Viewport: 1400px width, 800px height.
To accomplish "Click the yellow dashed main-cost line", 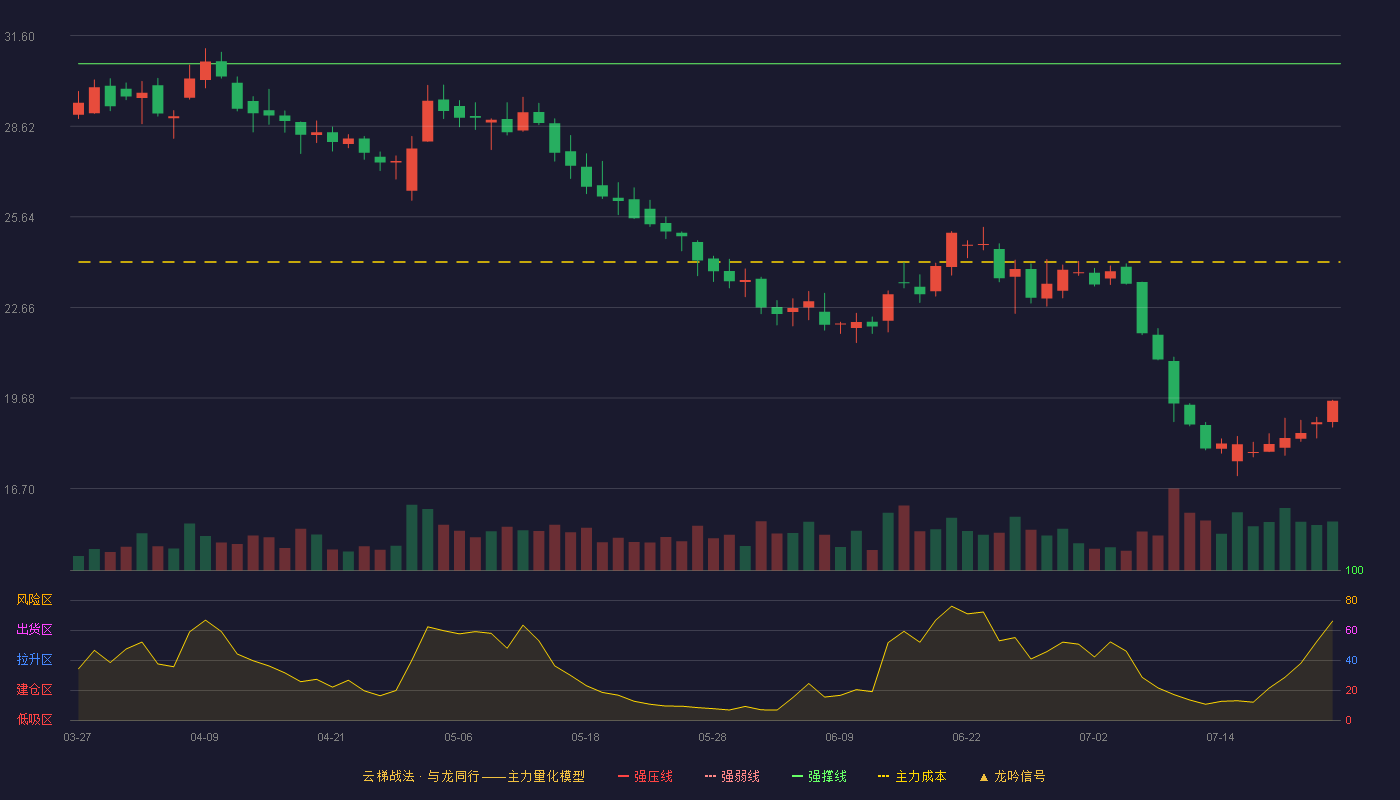I will pos(709,262).
